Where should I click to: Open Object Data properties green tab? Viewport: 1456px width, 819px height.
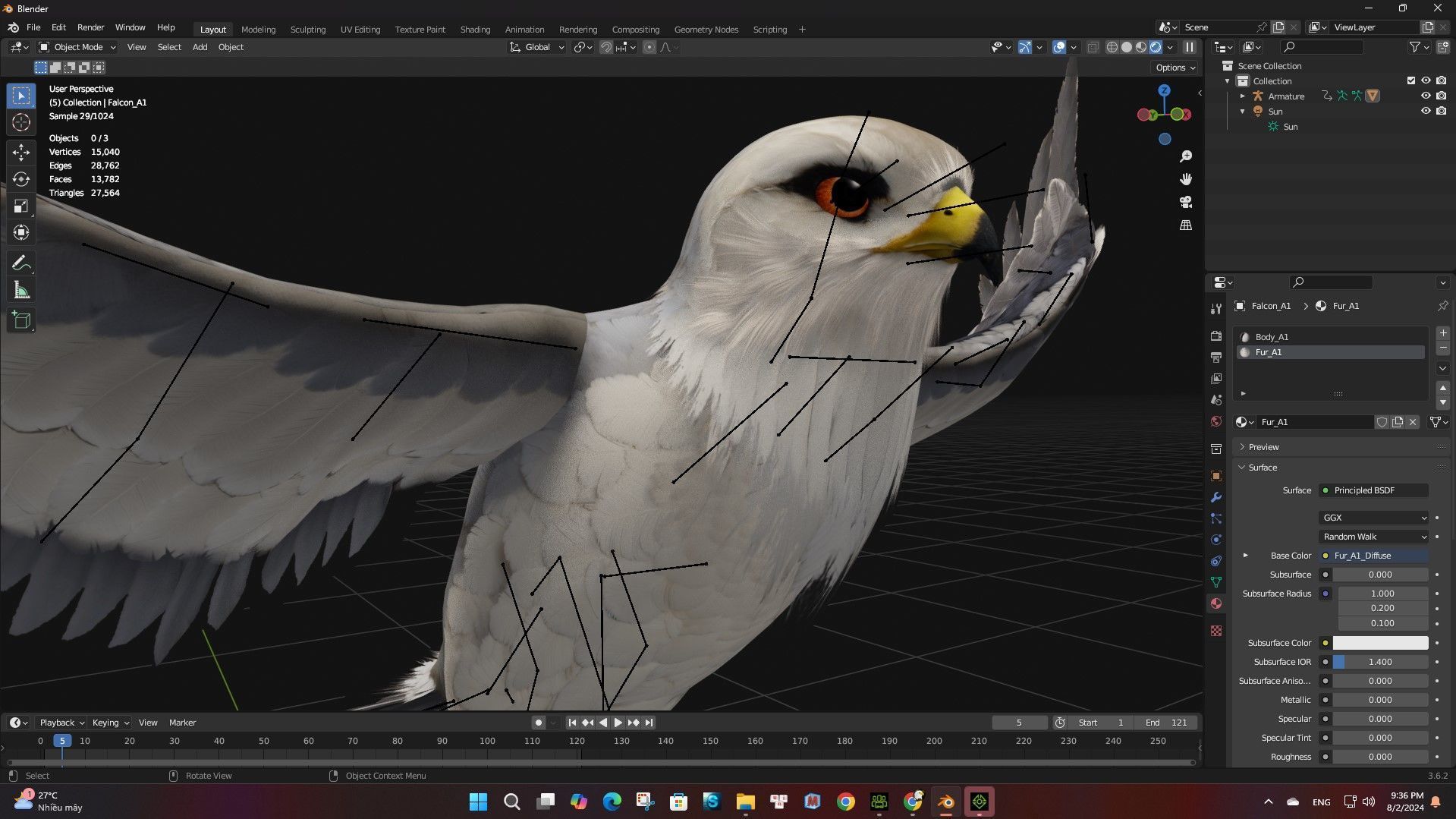coord(1216,582)
